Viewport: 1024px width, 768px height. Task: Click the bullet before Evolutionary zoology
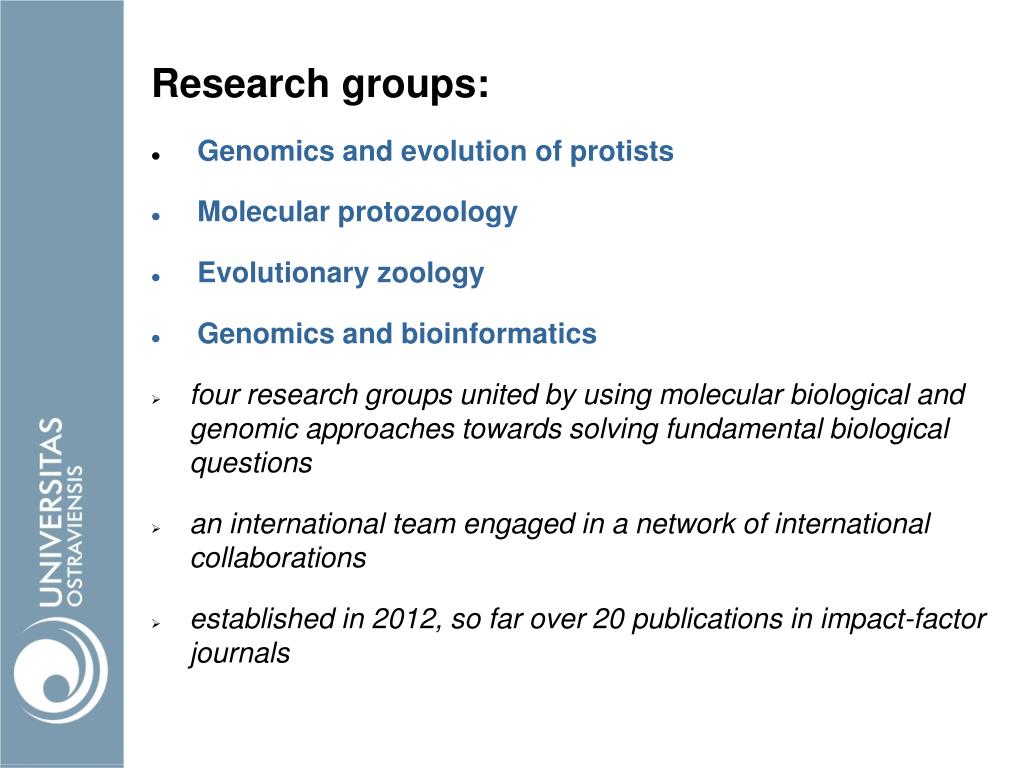155,278
